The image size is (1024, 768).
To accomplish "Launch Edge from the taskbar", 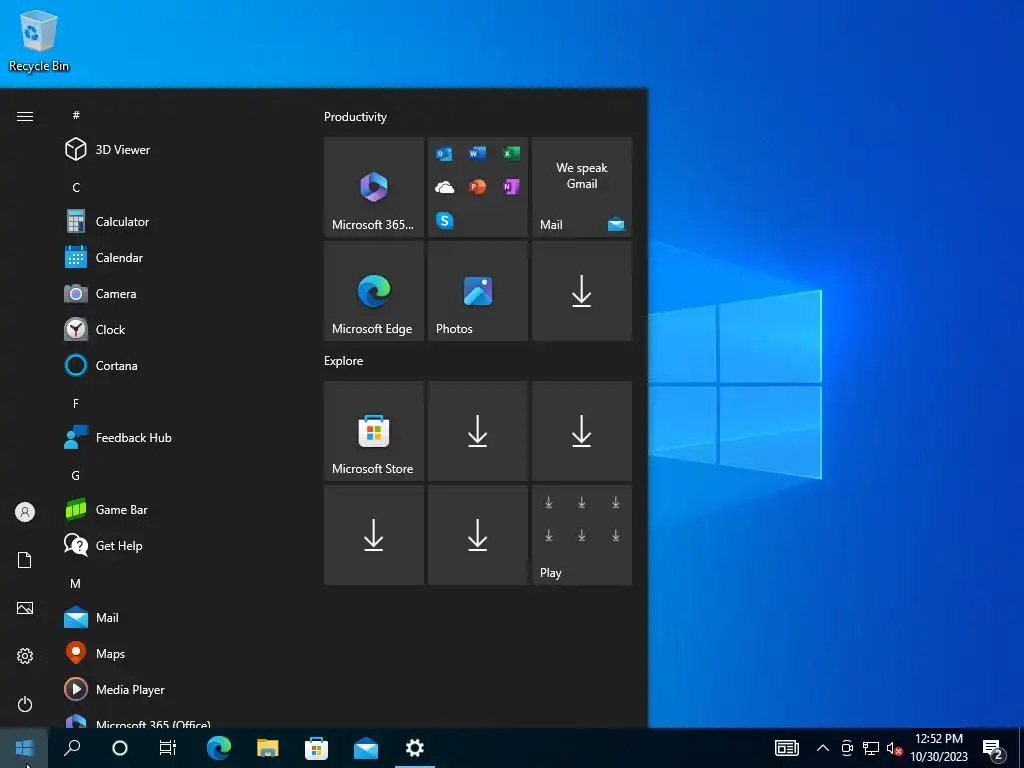I will pyautogui.click(x=219, y=748).
